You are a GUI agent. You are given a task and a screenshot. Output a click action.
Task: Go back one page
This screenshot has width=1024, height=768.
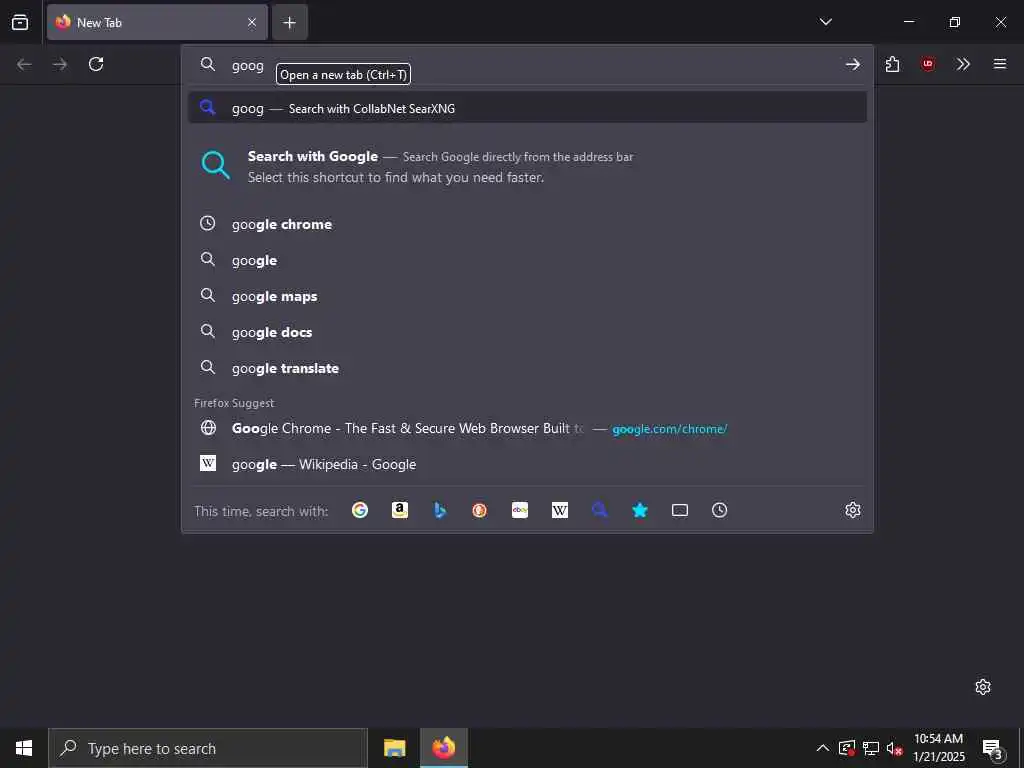(24, 64)
